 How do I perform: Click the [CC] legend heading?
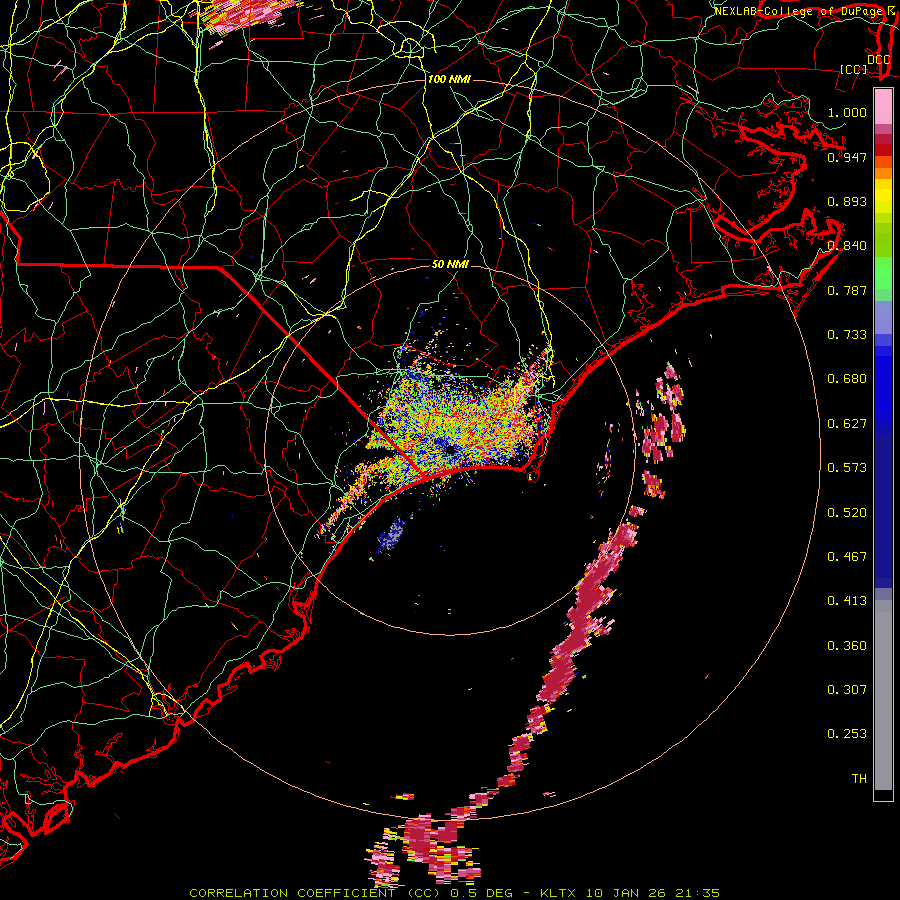(854, 69)
